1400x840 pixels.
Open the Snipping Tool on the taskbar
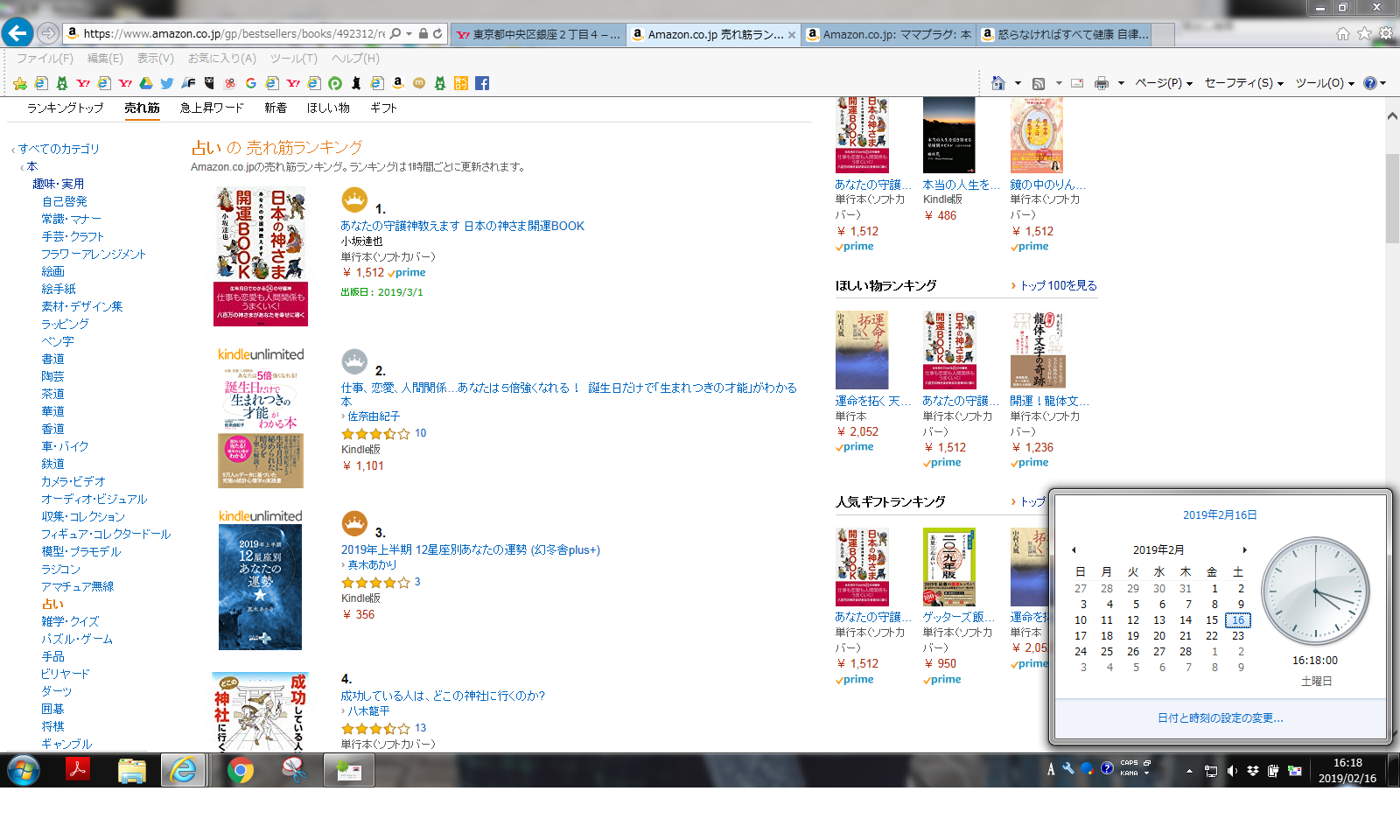click(x=295, y=770)
